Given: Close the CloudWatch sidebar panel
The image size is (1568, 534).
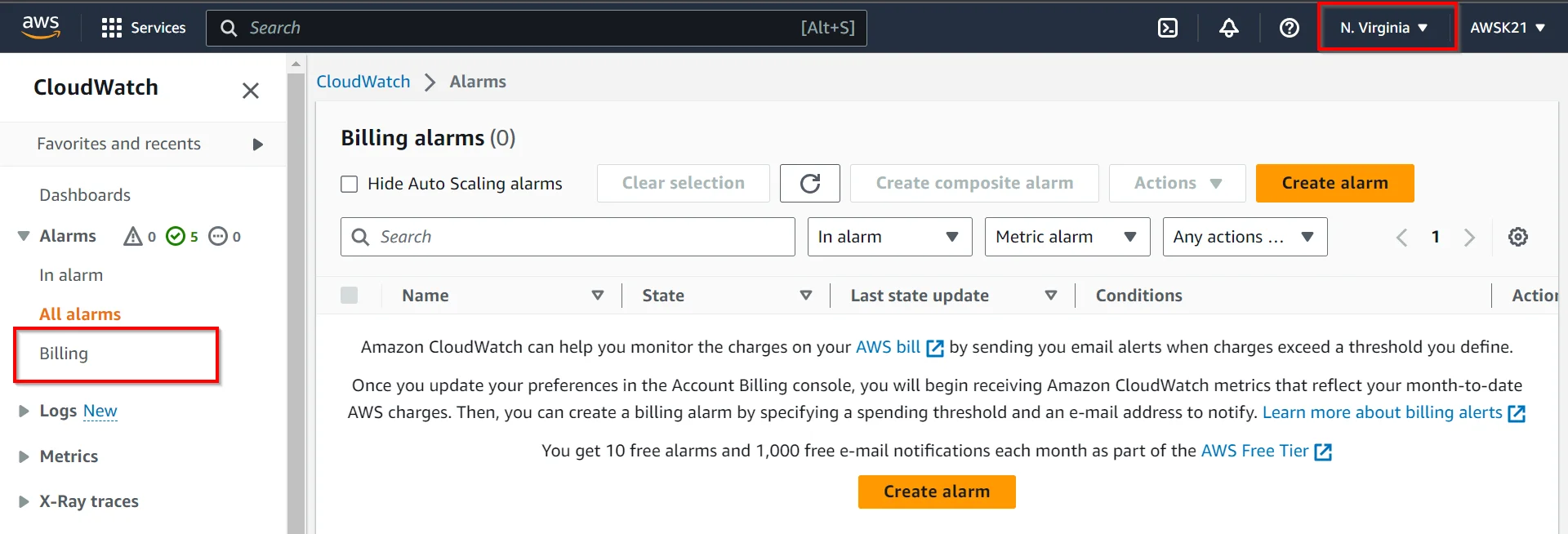Looking at the screenshot, I should [x=251, y=90].
